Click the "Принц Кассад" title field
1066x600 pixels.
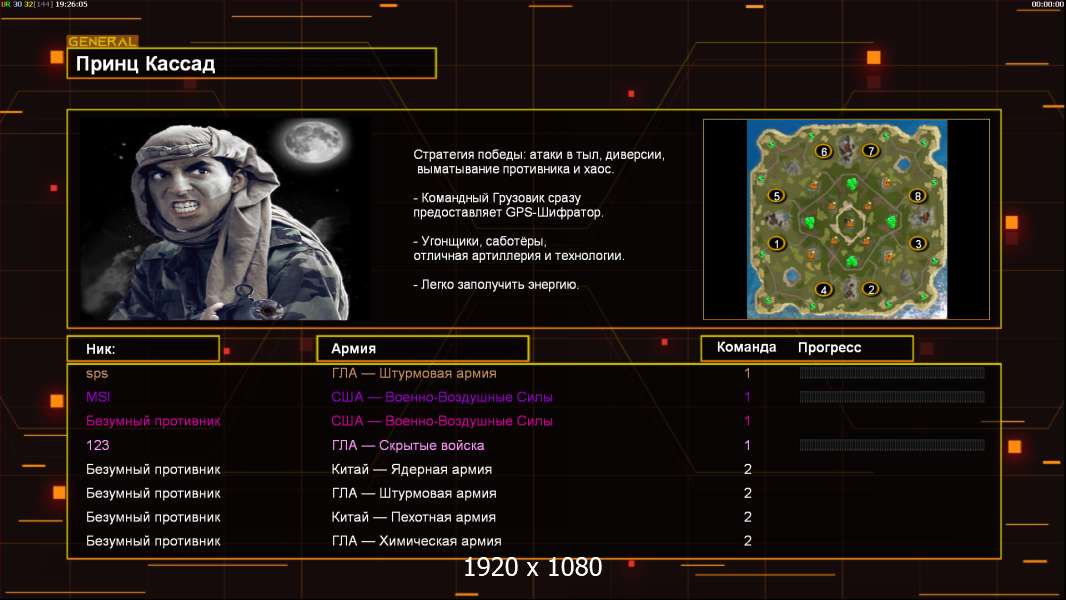[x=251, y=64]
